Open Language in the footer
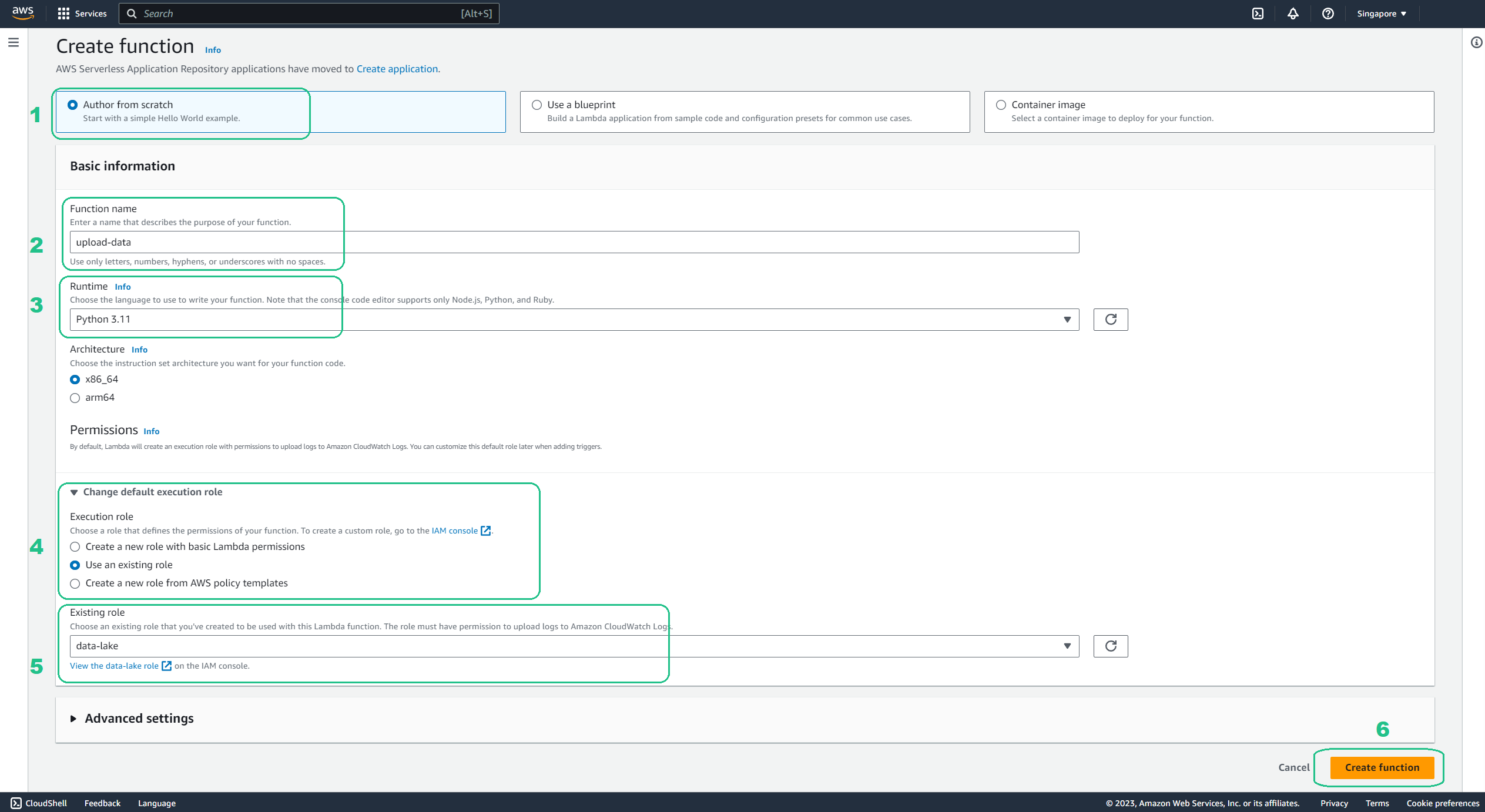Image resolution: width=1485 pixels, height=812 pixels. click(x=157, y=803)
